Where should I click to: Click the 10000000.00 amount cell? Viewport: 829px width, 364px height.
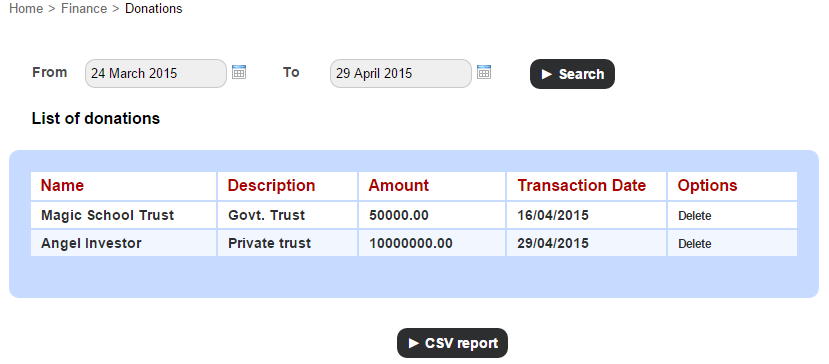(432, 243)
